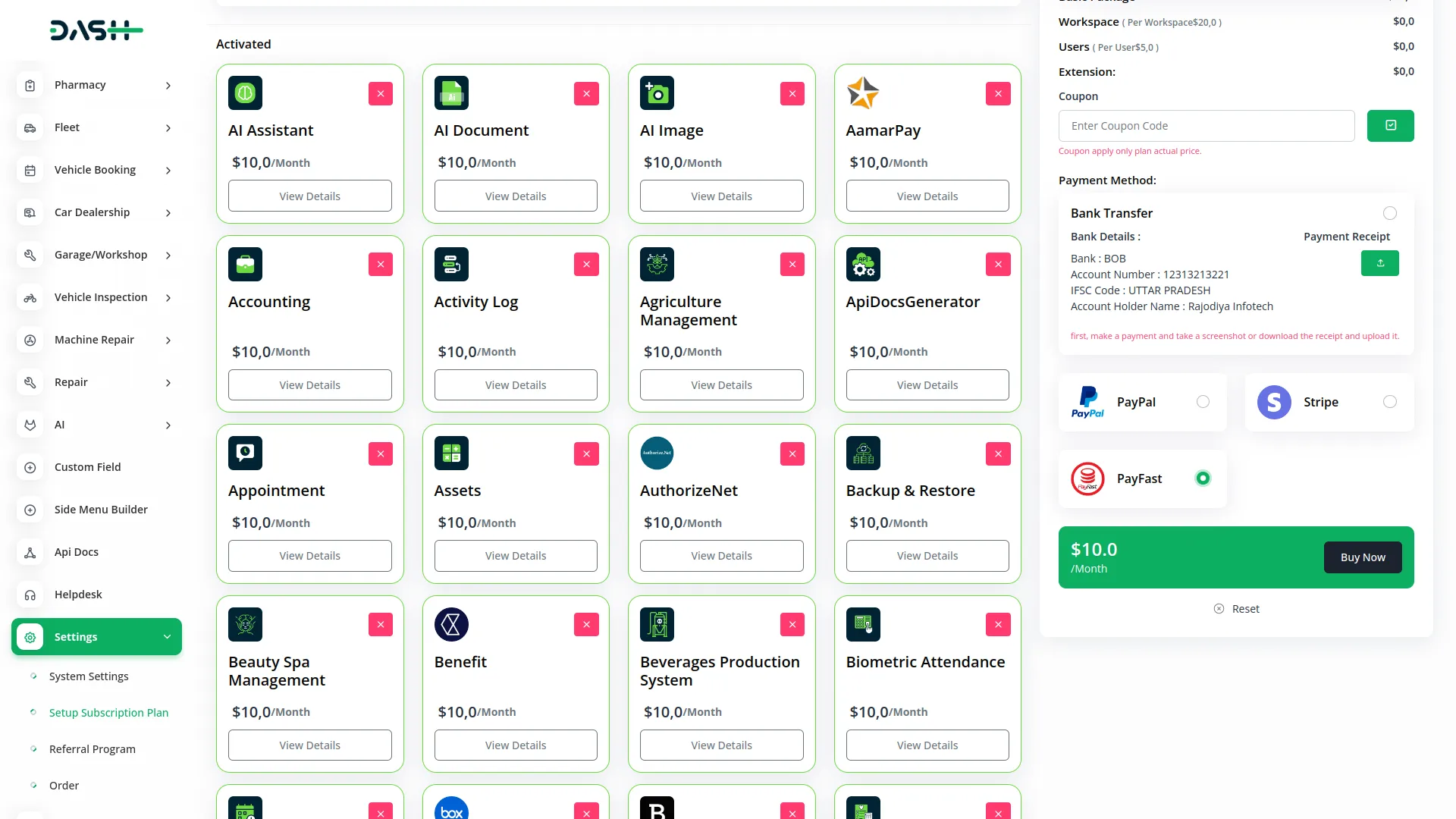Click the Helpdesk headset icon in sidebar

(30, 595)
